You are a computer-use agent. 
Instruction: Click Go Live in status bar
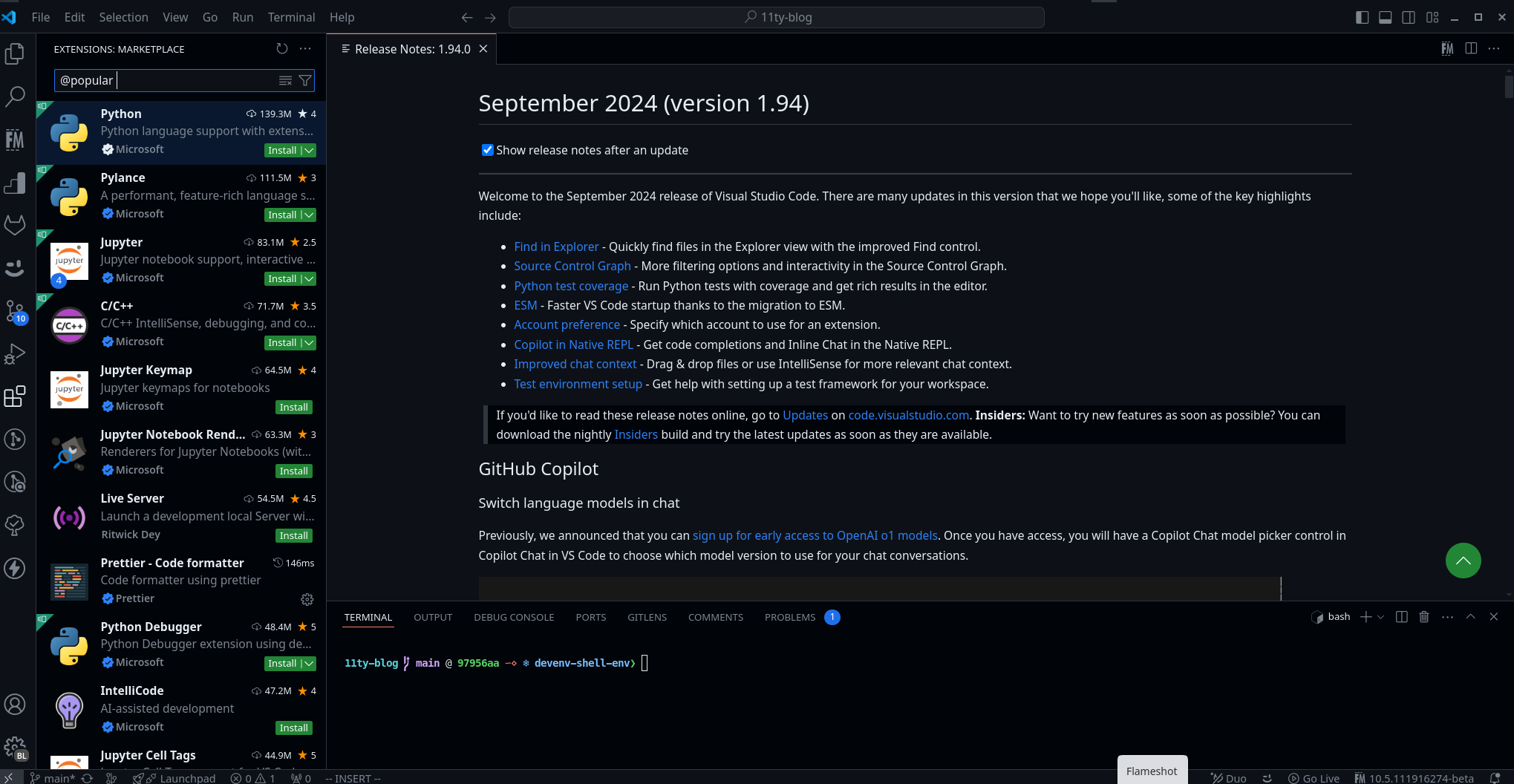click(1314, 778)
